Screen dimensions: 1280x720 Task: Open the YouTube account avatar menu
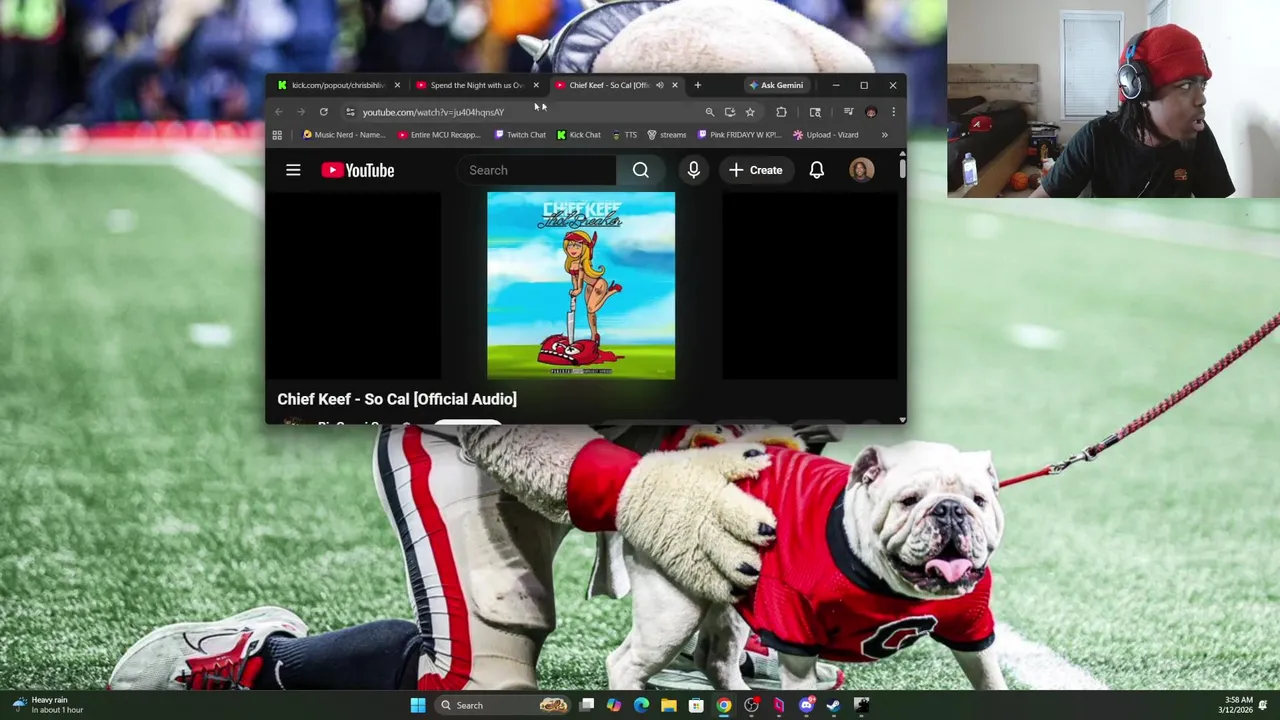(861, 170)
